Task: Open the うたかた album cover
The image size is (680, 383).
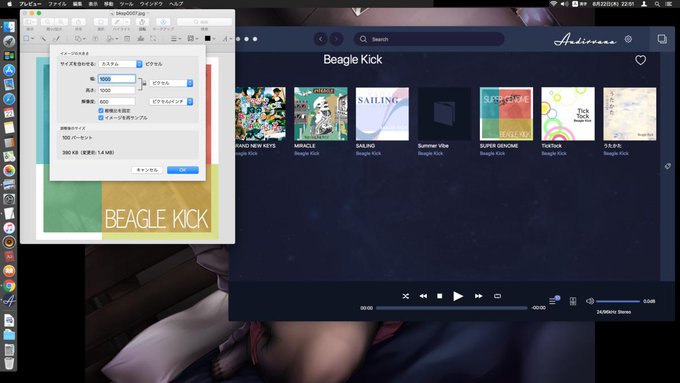Action: 630,114
